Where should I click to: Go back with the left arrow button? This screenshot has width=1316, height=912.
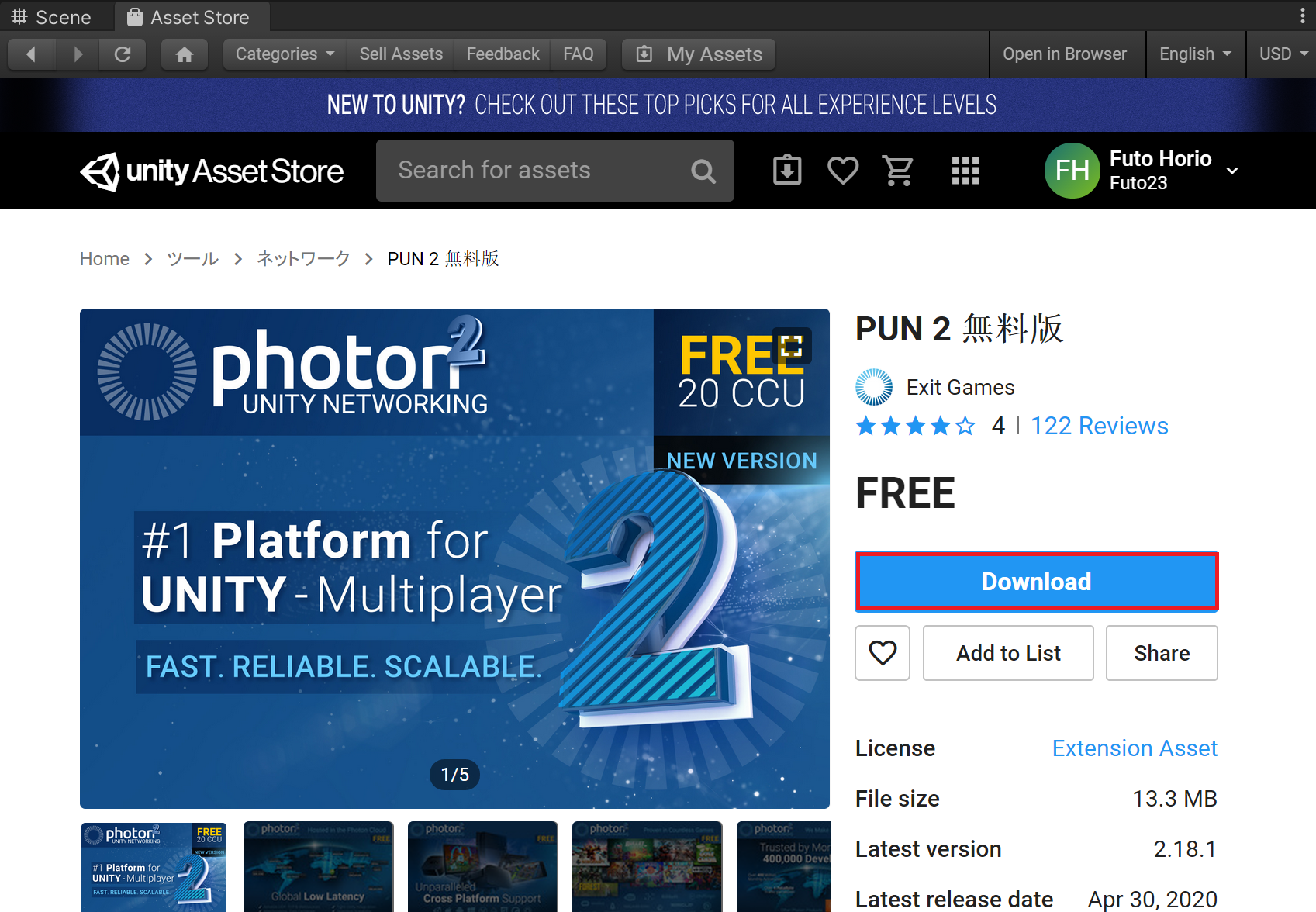click(31, 54)
